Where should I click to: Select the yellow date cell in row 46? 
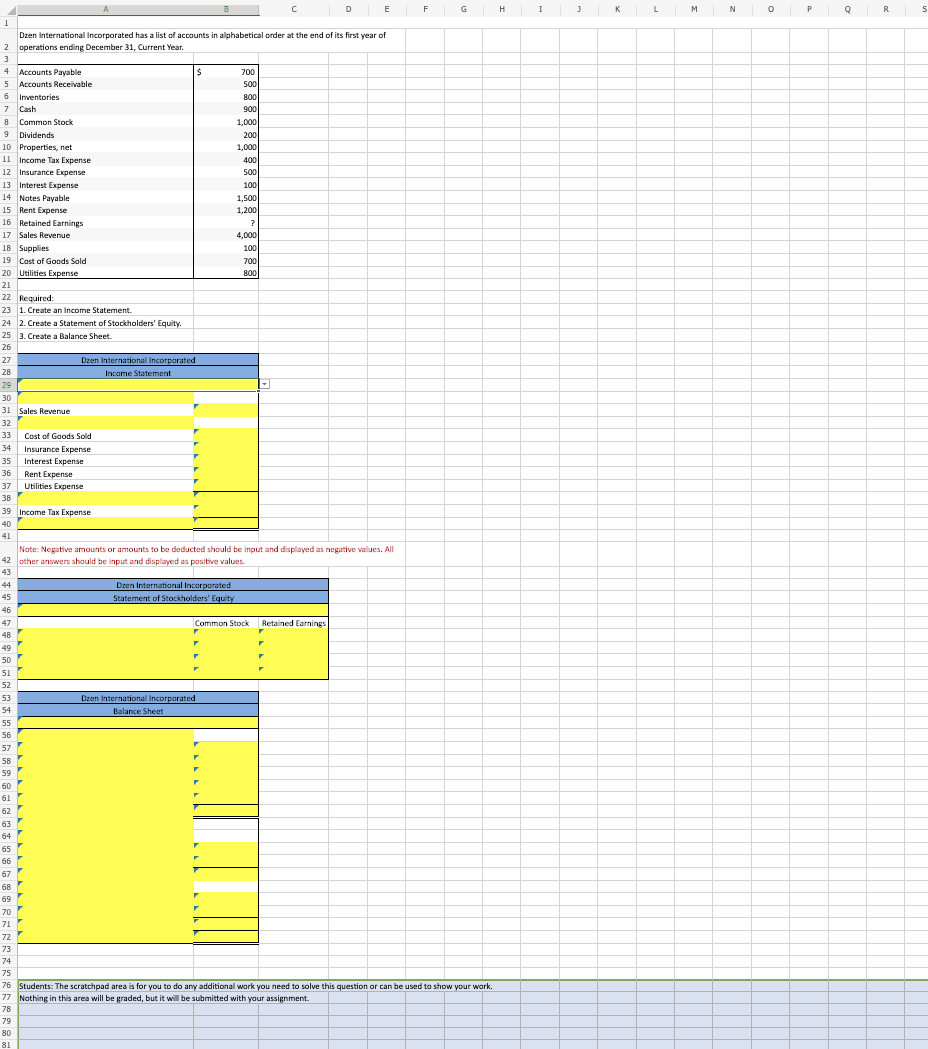pyautogui.click(x=173, y=610)
